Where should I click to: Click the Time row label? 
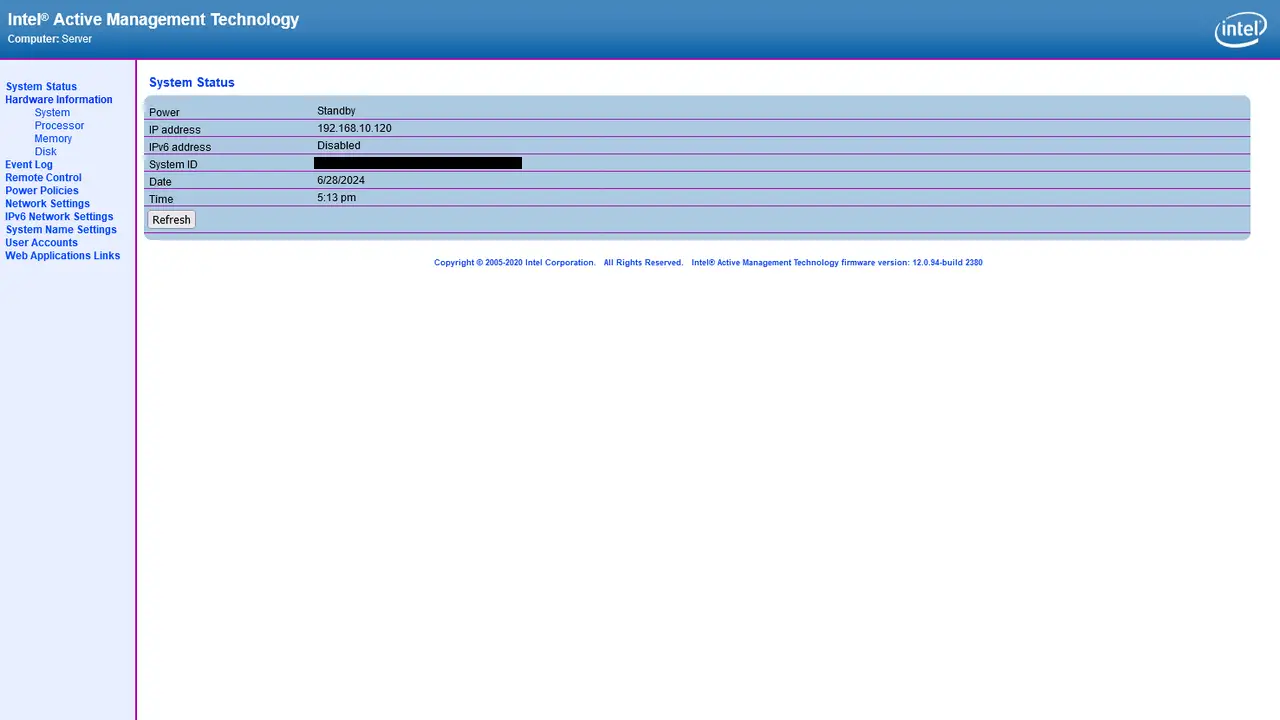161,199
